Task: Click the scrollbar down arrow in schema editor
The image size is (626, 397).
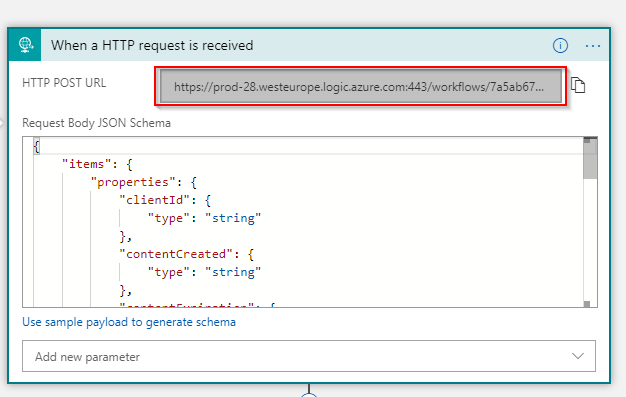Action: (x=587, y=304)
